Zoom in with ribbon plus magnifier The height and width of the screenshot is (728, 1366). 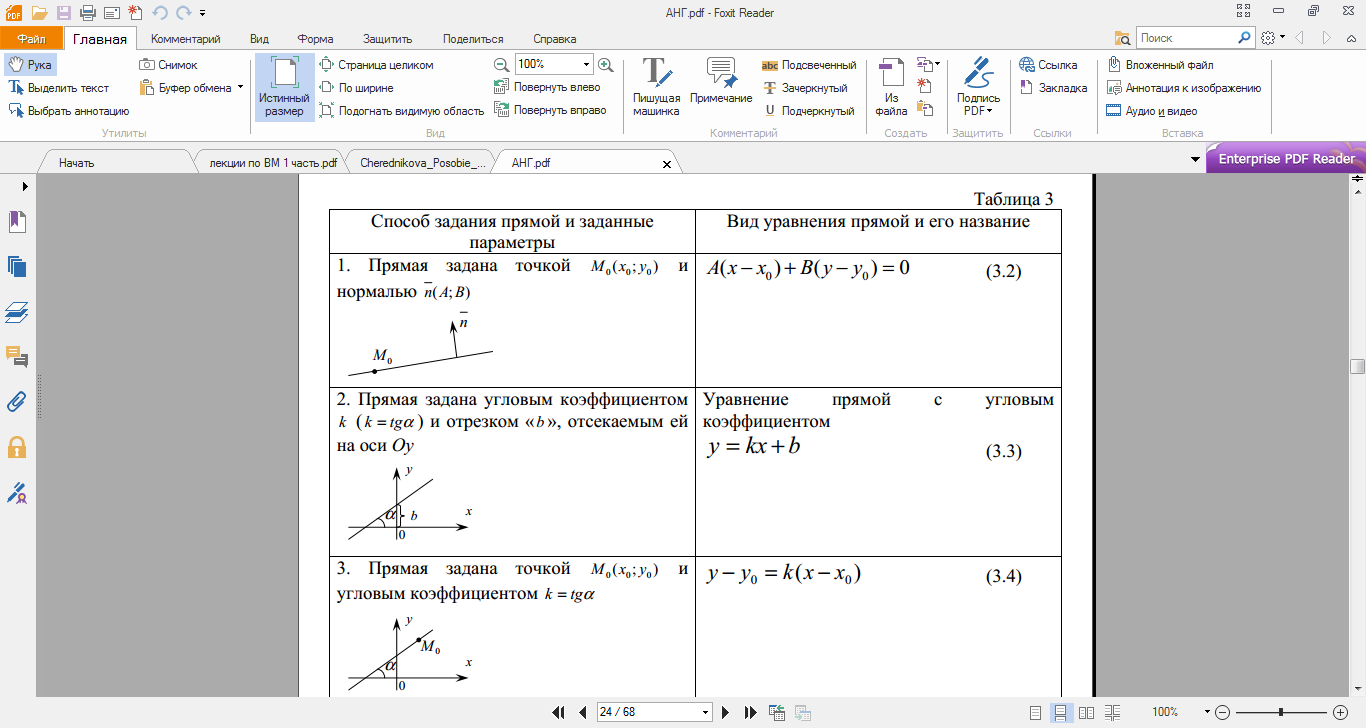pyautogui.click(x=605, y=64)
